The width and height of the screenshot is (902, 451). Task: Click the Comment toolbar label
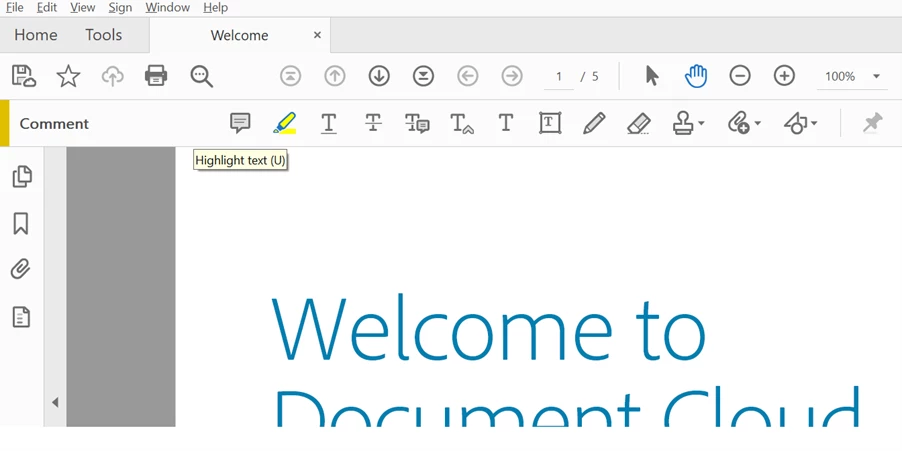[54, 124]
